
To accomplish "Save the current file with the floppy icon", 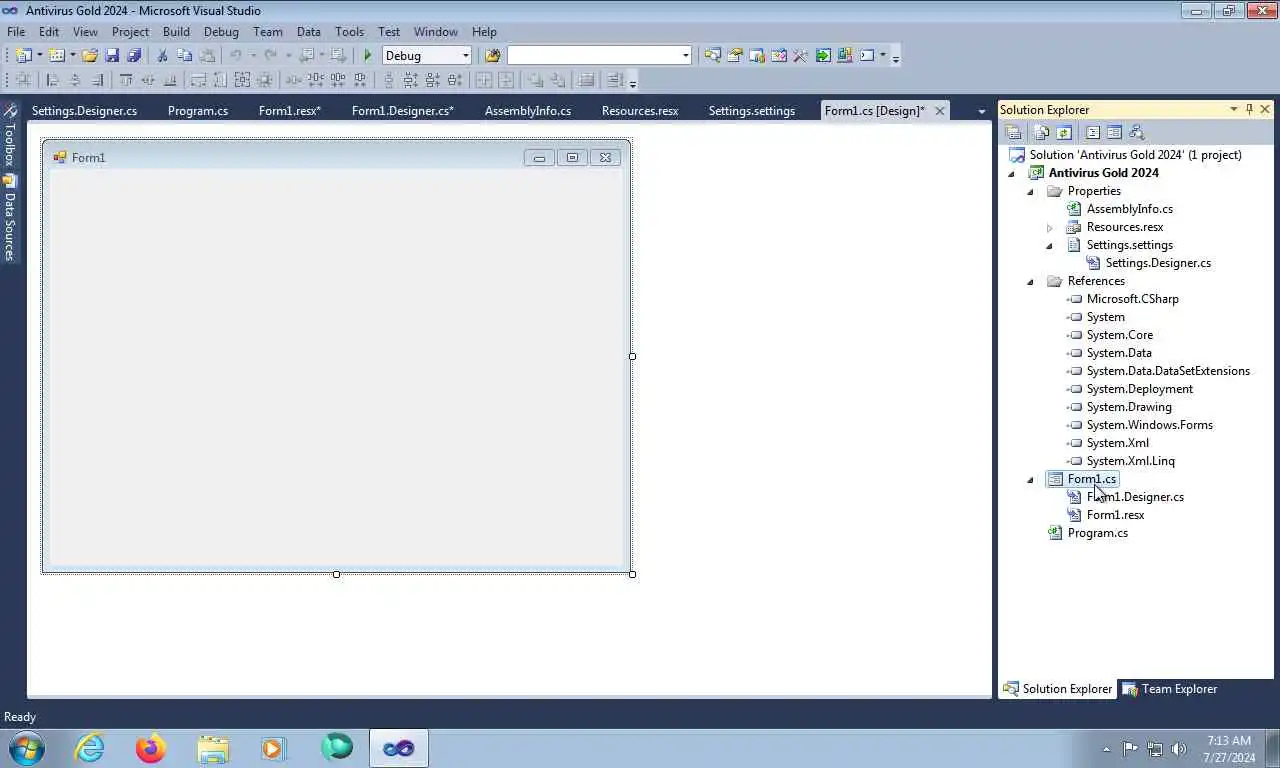I will point(112,56).
